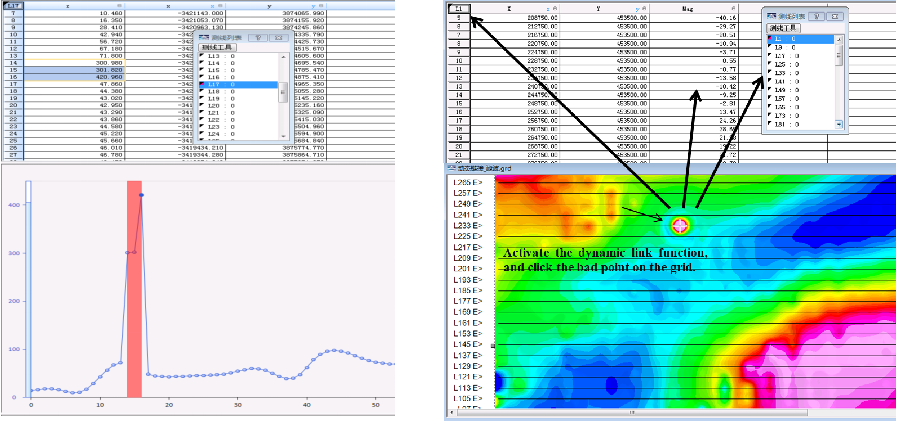
Task: Select Mag cell with value 0.55
Action: (x=694, y=60)
